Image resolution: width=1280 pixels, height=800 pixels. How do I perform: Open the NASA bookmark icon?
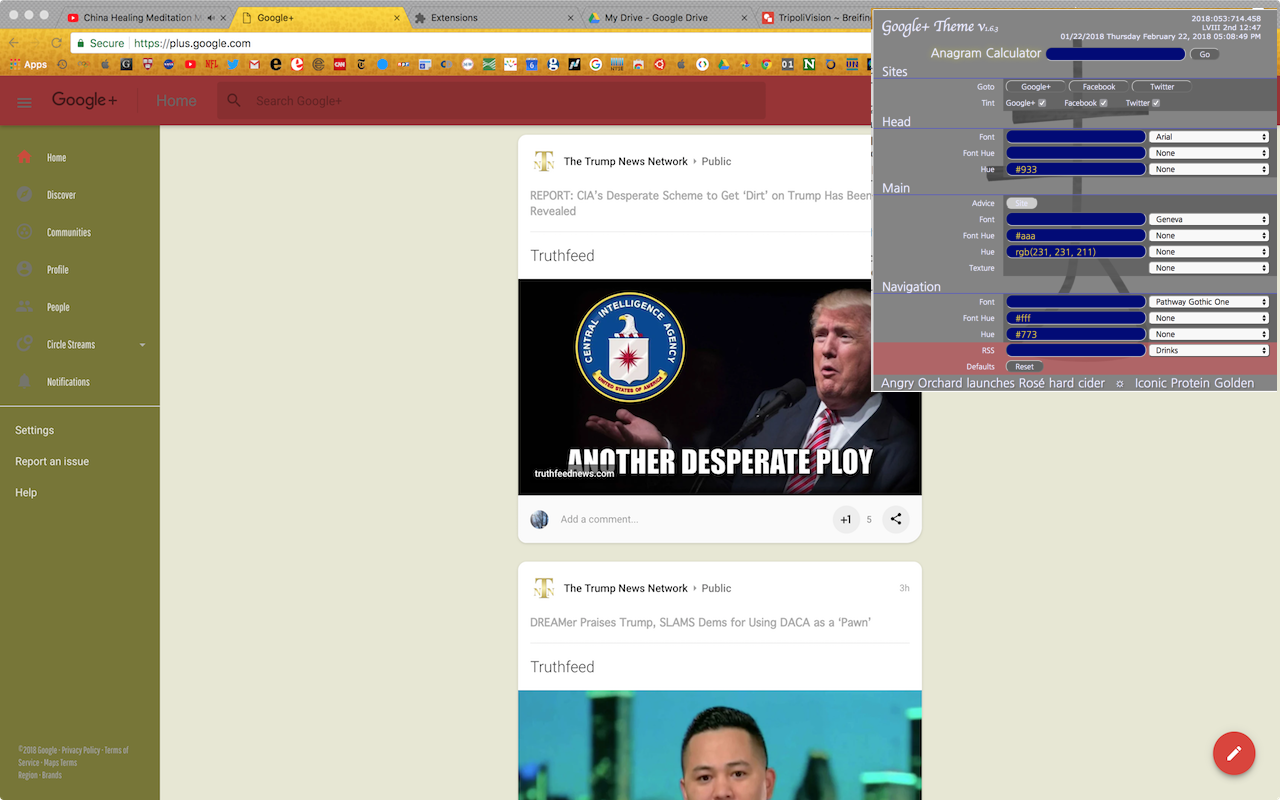169,64
